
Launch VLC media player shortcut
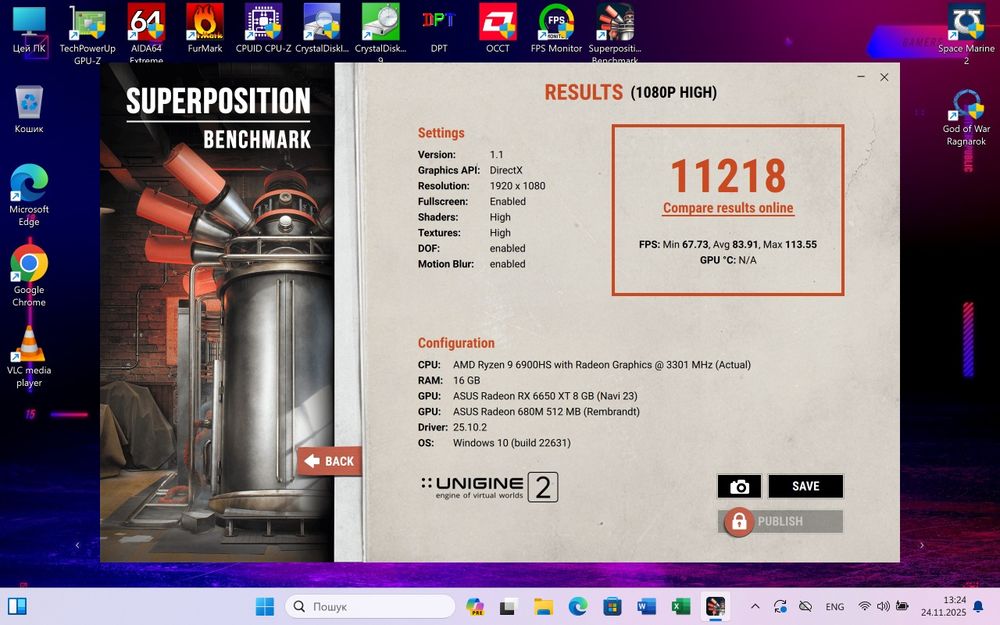tap(29, 357)
